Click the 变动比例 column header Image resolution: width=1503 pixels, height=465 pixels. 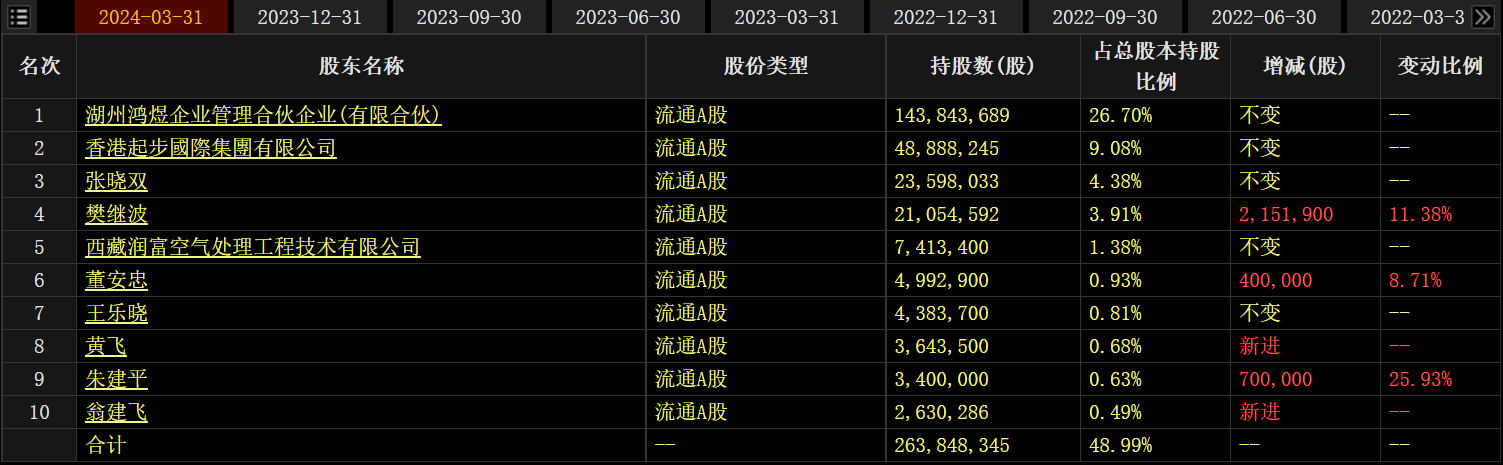pos(1440,66)
